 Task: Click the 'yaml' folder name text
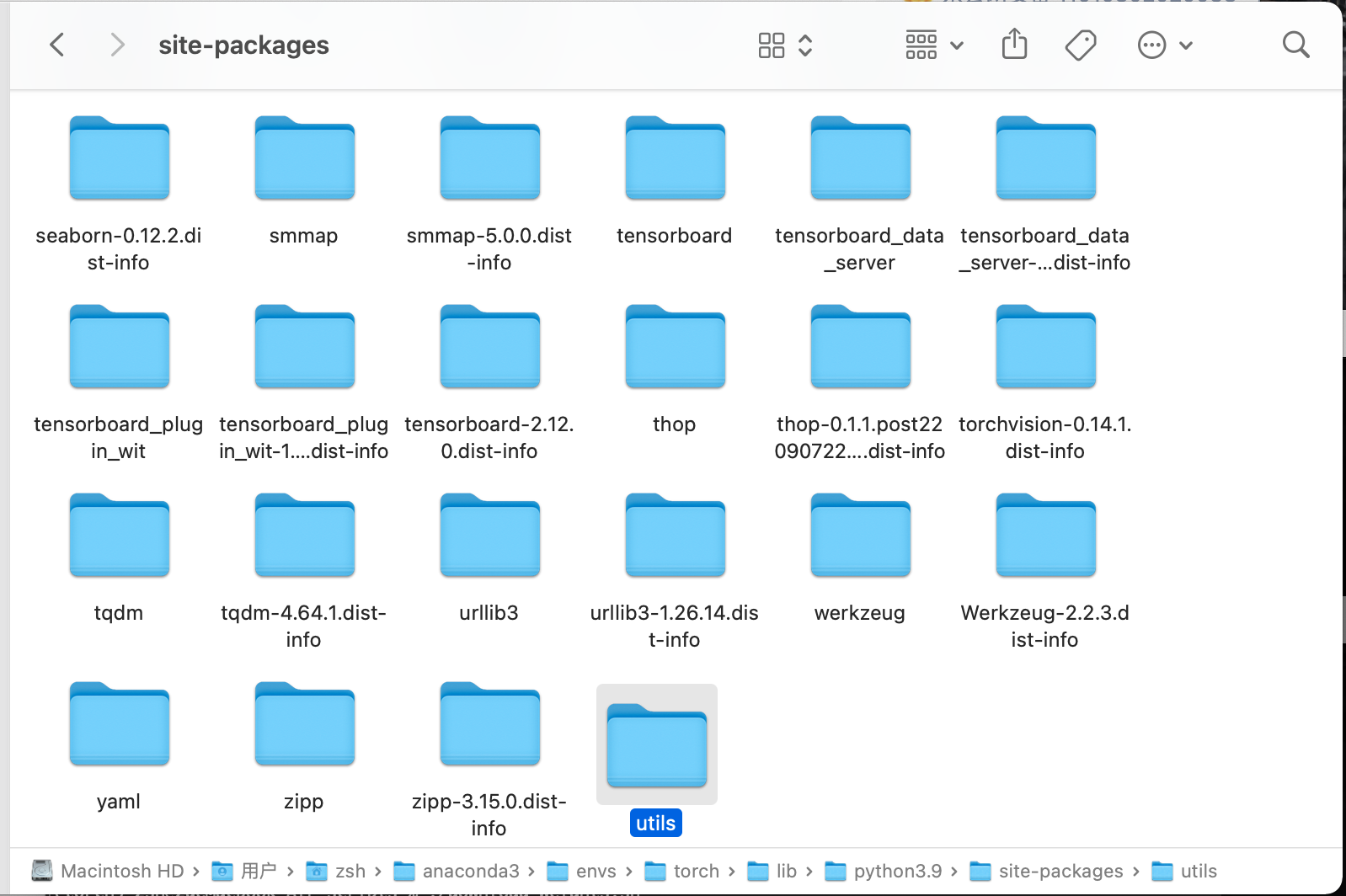(119, 802)
